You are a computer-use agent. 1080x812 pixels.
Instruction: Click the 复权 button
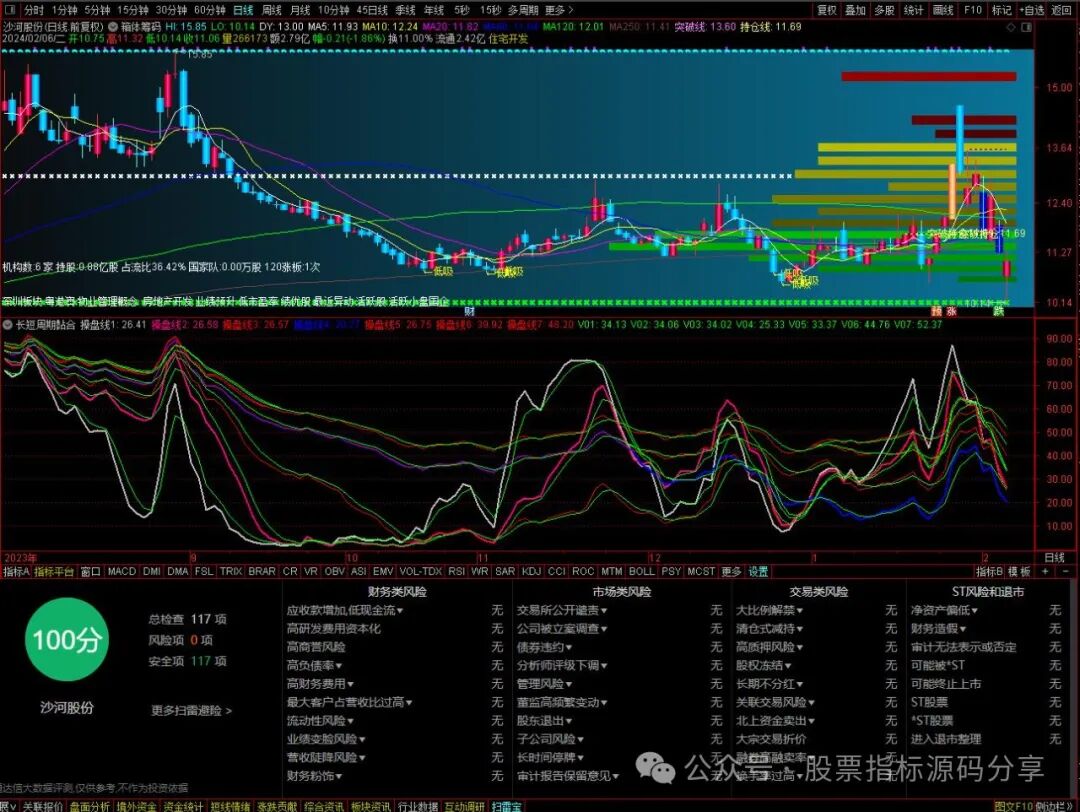[827, 10]
